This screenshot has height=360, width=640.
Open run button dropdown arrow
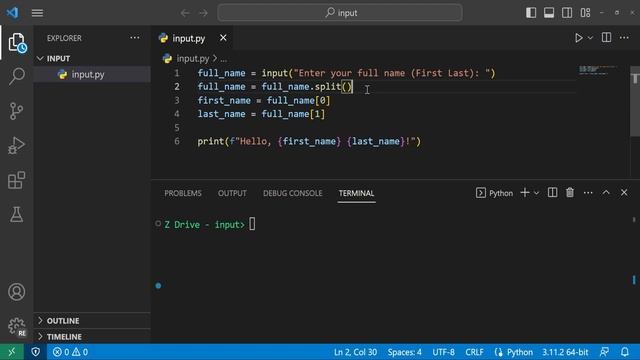pyautogui.click(x=590, y=38)
